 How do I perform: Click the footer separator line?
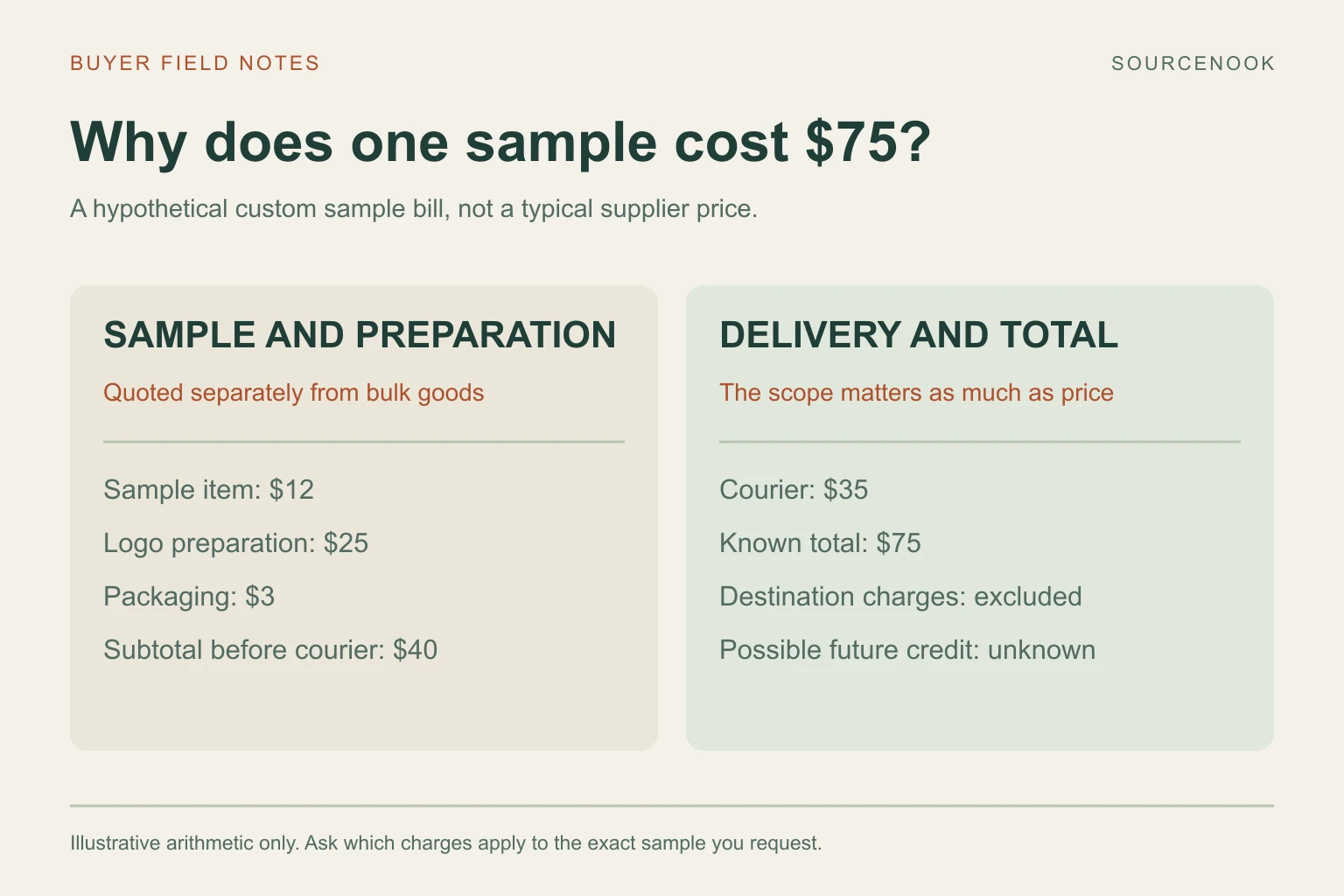click(x=672, y=806)
